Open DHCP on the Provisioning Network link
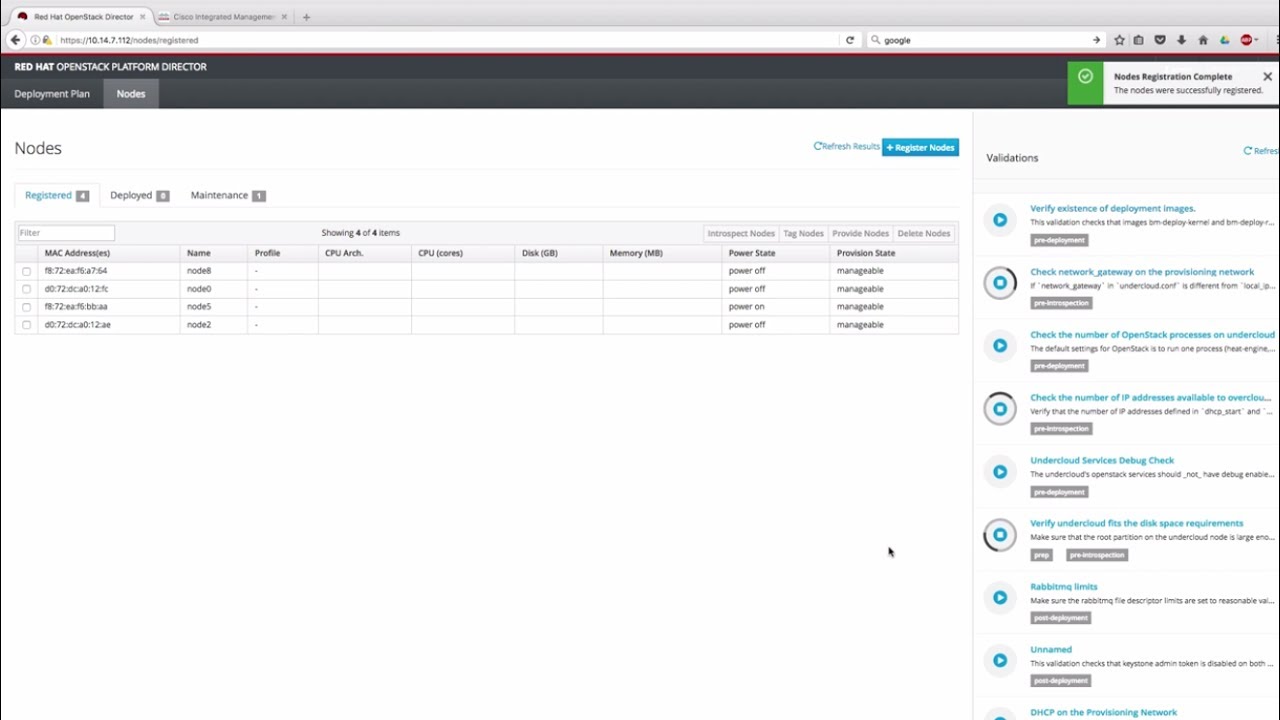The width and height of the screenshot is (1280, 720). click(1103, 712)
